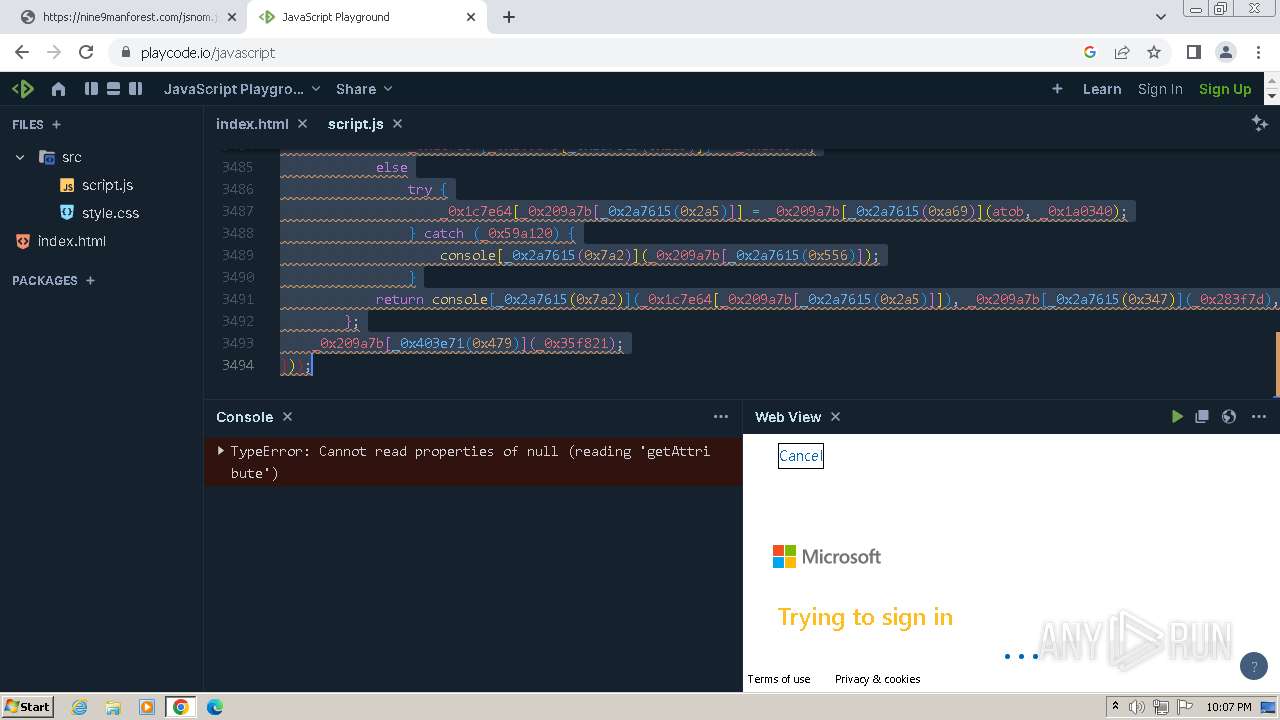Click the Web View globe icon

(1229, 417)
